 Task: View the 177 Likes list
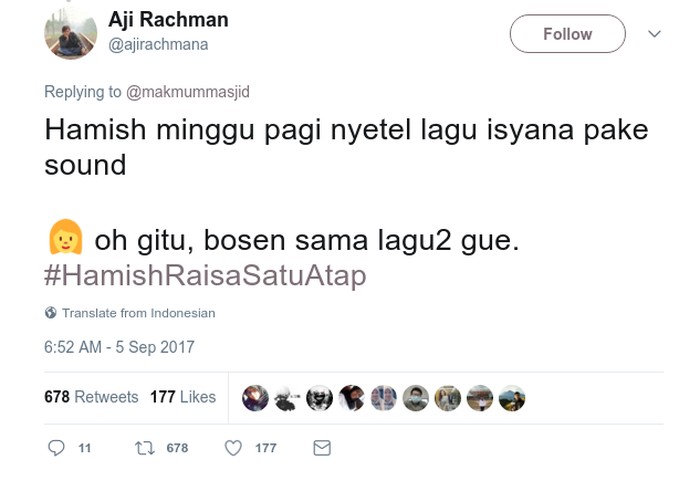[x=183, y=397]
